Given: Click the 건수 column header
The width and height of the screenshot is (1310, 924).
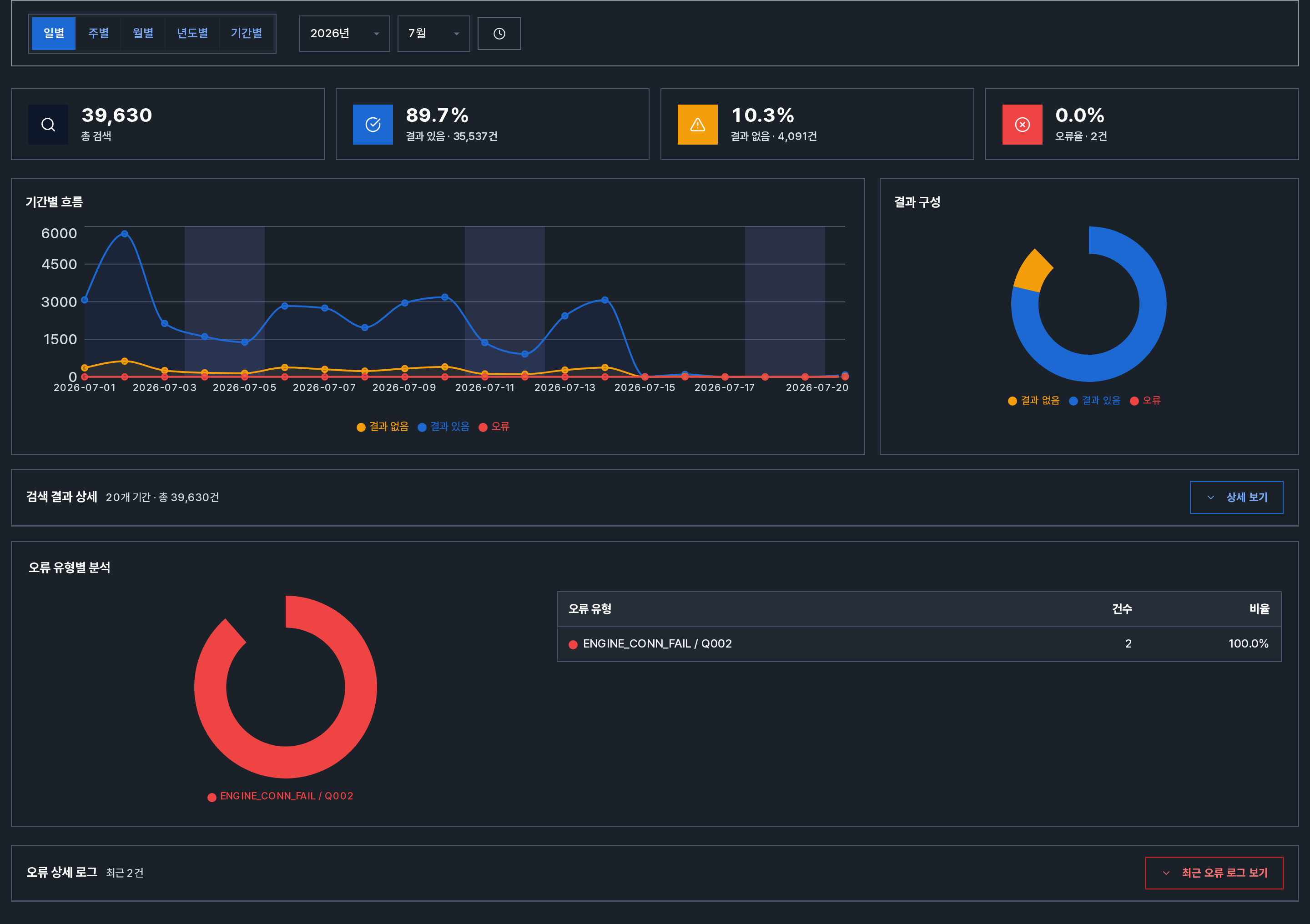Looking at the screenshot, I should pos(1122,608).
